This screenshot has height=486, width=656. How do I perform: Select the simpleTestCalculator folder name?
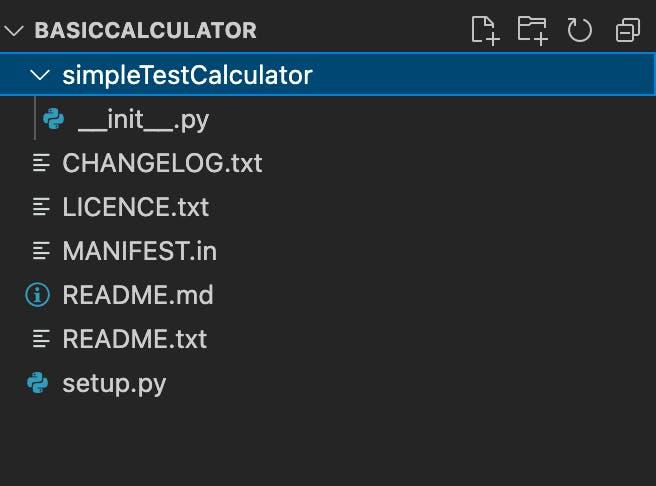pyautogui.click(x=187, y=75)
